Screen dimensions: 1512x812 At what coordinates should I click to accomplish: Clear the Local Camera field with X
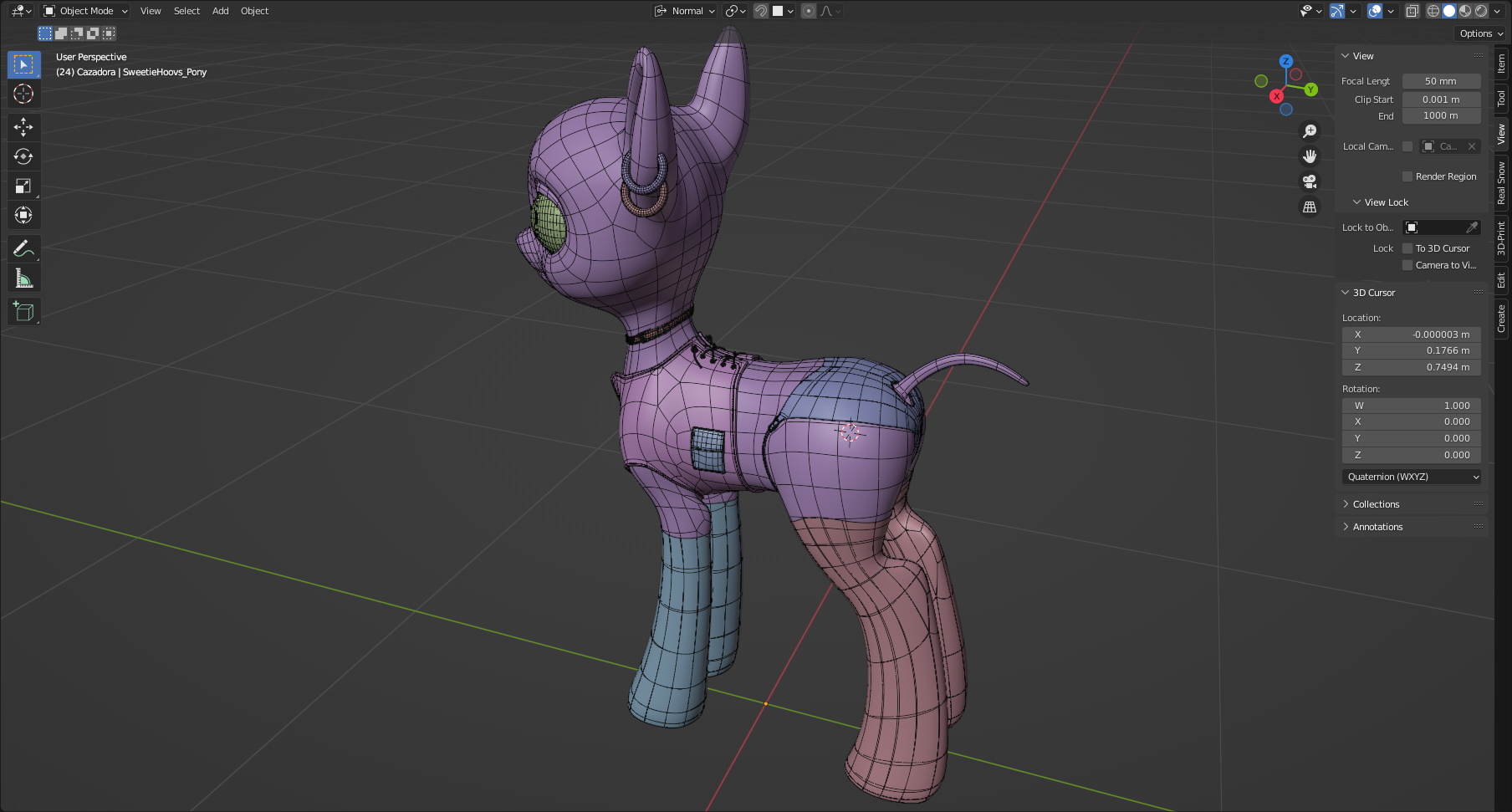[x=1472, y=146]
